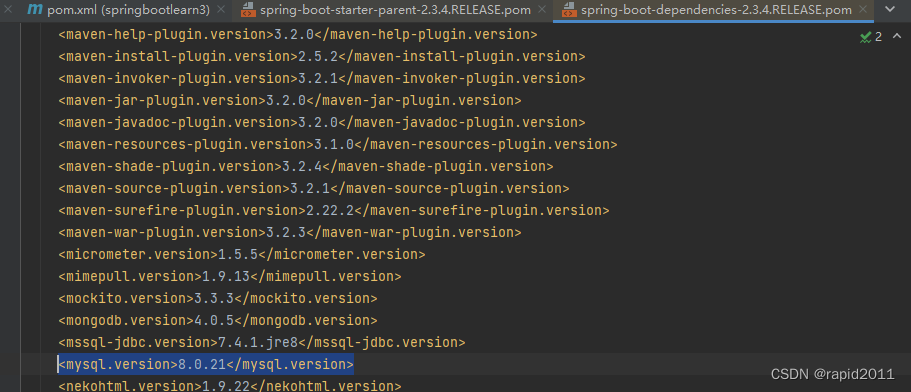Close the pom.xml (springbootlearn3) tab

click(x=221, y=10)
